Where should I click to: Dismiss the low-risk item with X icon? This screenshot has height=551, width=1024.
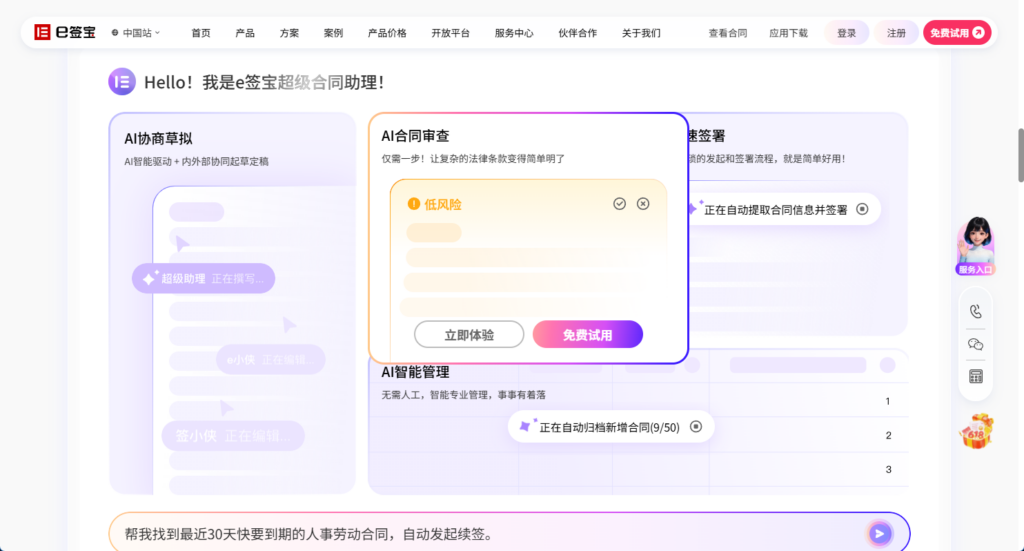(643, 204)
